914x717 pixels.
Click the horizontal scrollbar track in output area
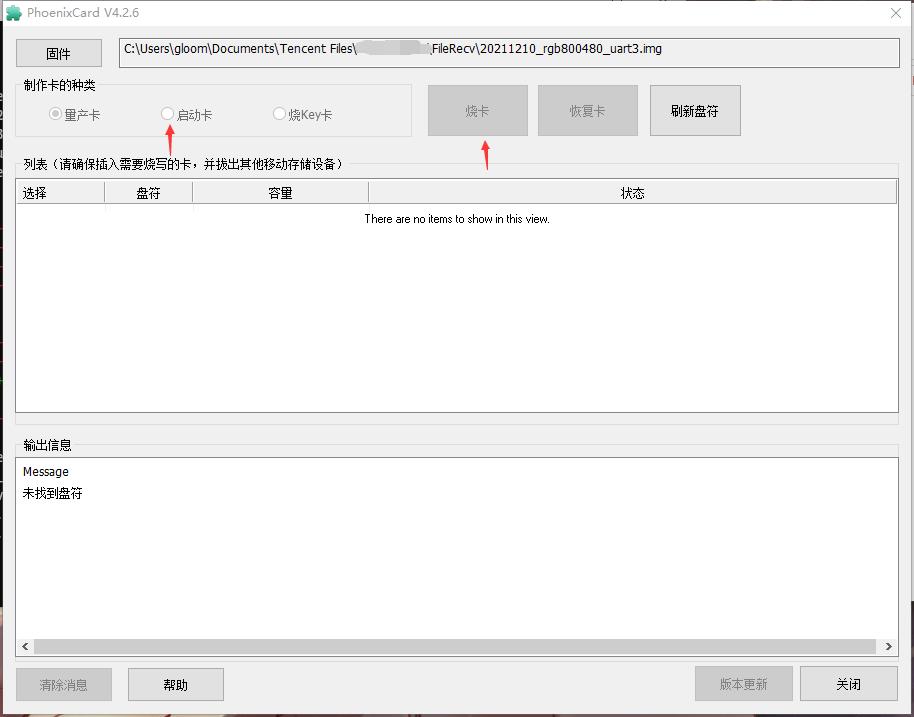(x=456, y=647)
